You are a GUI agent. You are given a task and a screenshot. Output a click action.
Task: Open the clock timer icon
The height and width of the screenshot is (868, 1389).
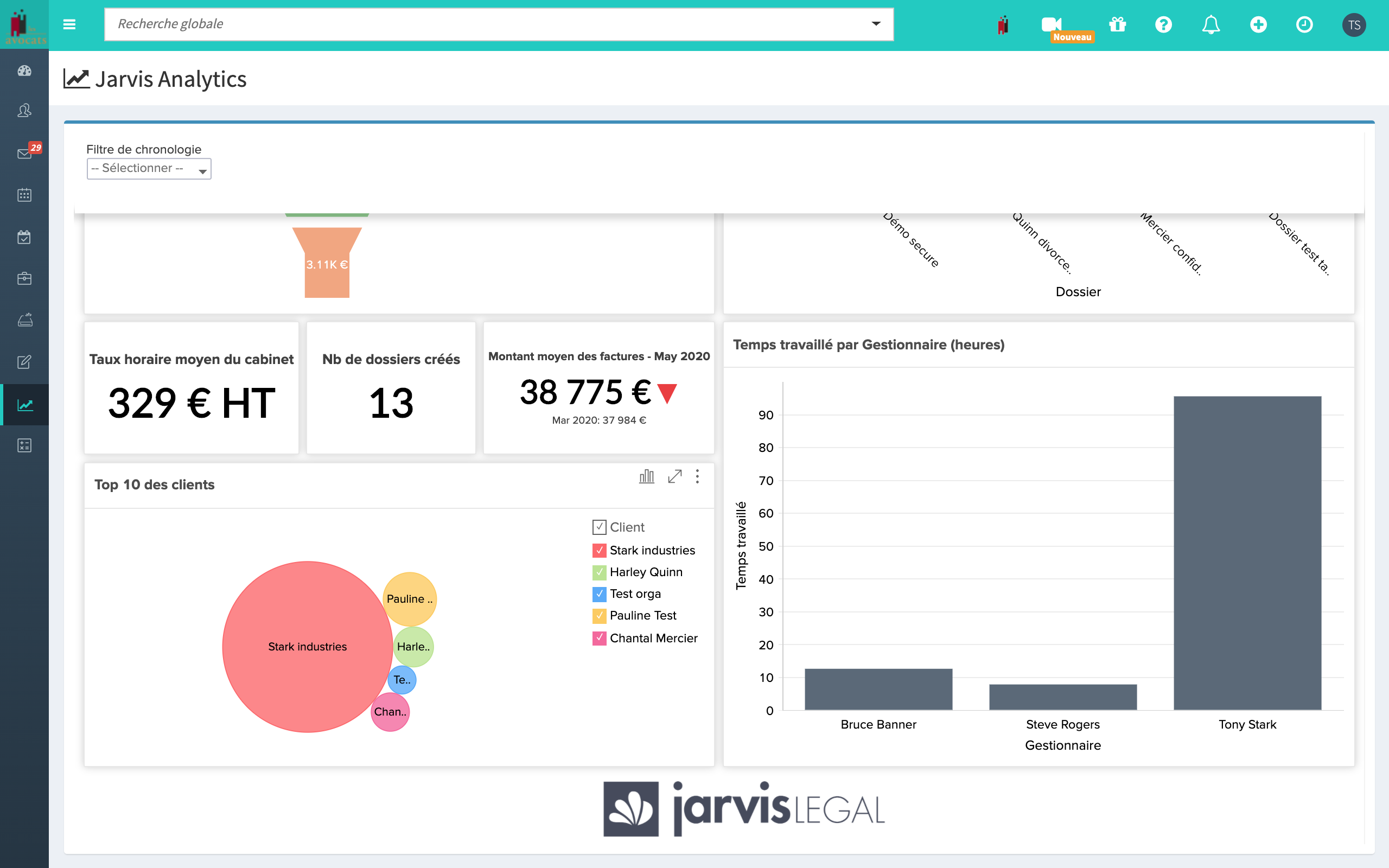(x=1304, y=25)
